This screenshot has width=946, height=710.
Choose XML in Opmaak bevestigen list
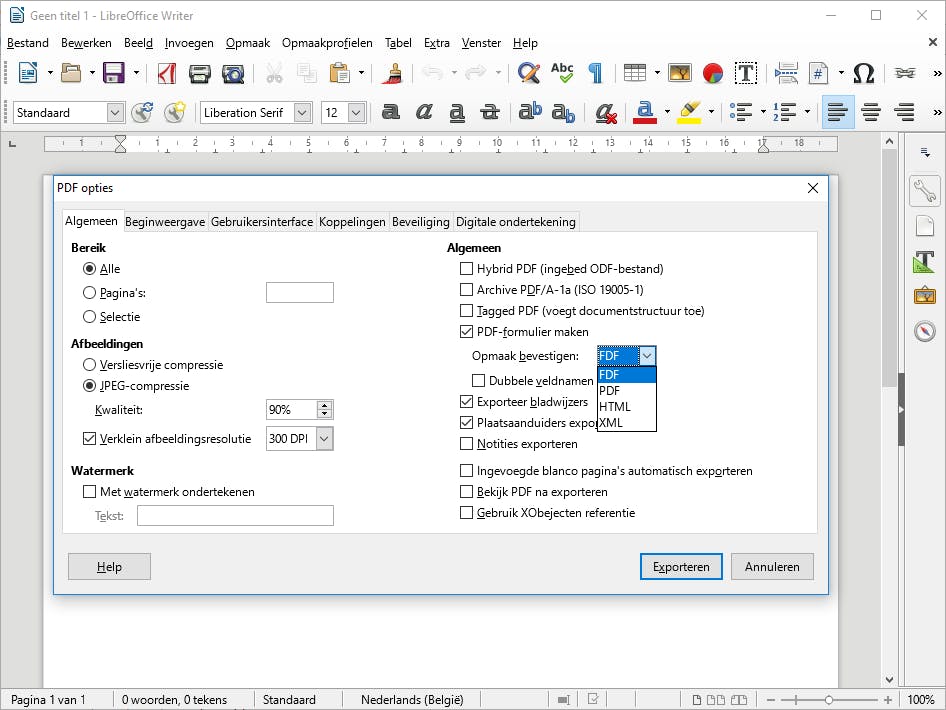coord(626,423)
